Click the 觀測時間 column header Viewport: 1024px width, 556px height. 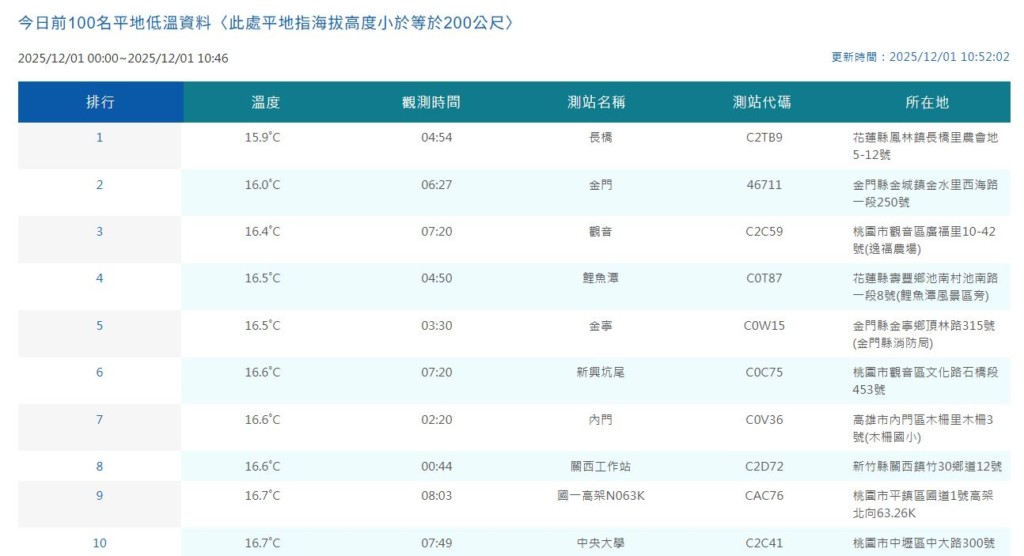[x=431, y=102]
